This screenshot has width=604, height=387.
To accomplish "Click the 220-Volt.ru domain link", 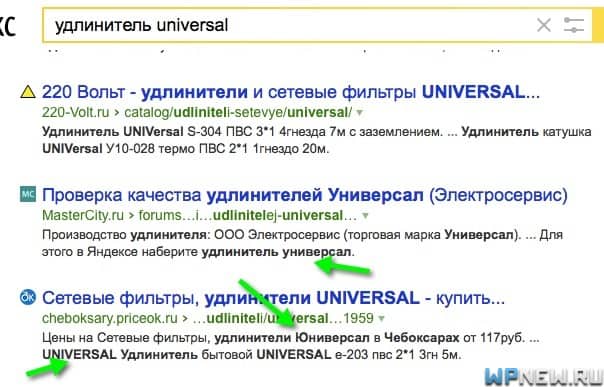I will 76,112.
